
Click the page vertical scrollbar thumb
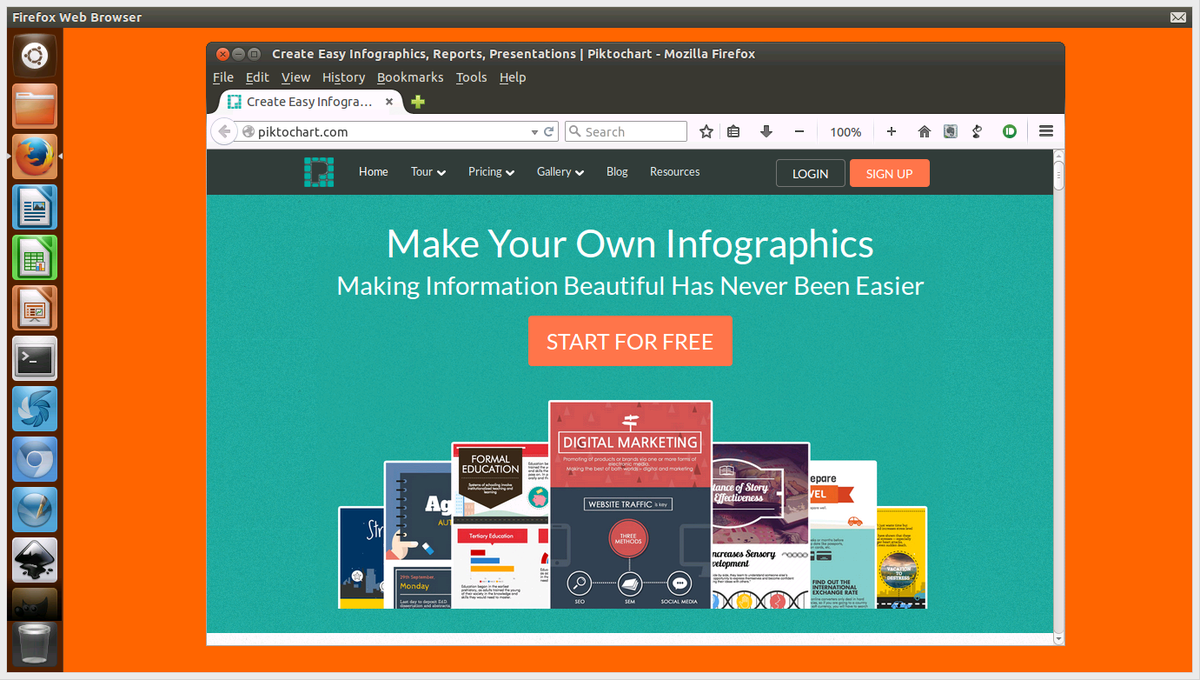1059,176
